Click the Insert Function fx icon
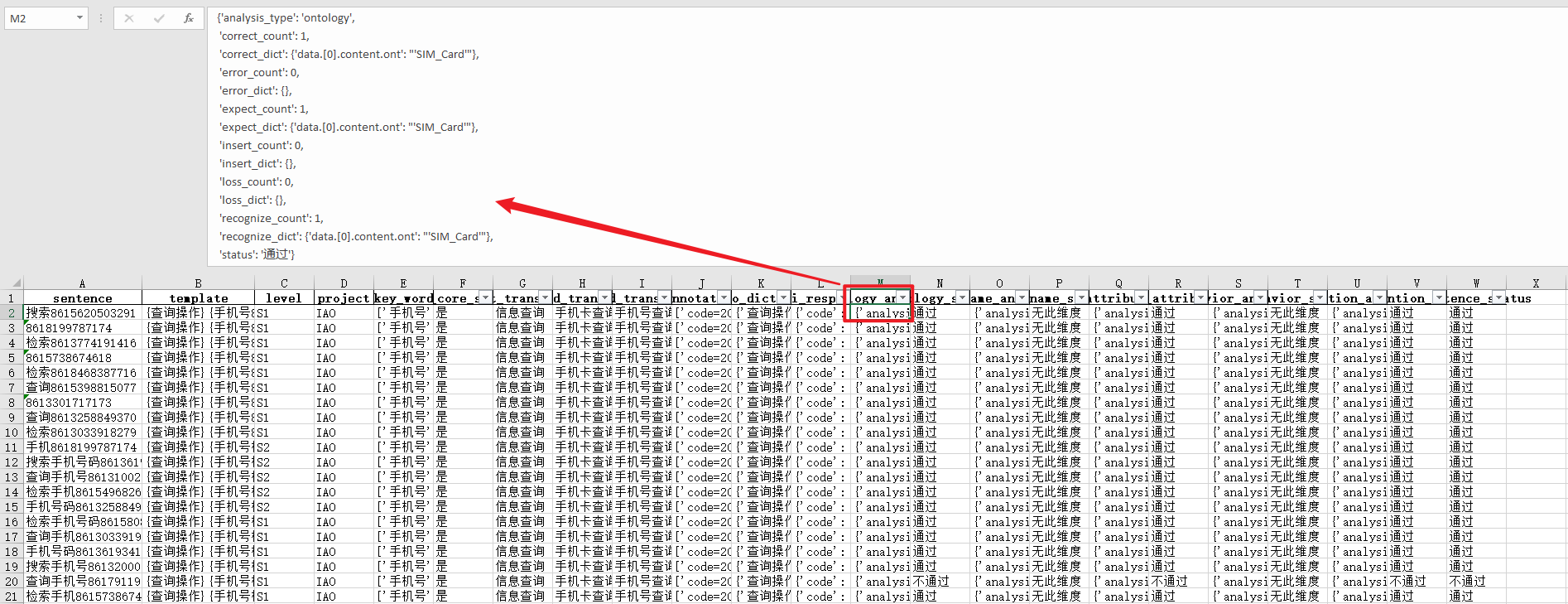The width and height of the screenshot is (1568, 604). [x=189, y=17]
